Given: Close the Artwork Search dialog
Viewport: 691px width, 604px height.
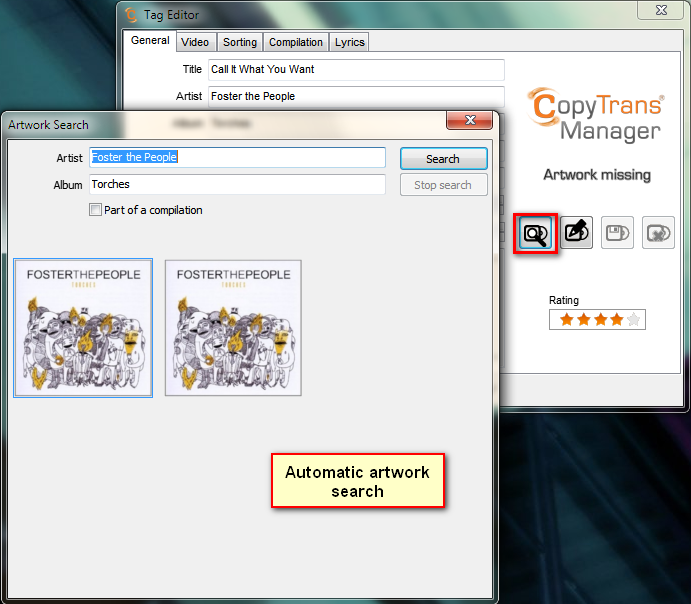Looking at the screenshot, I should pos(469,120).
